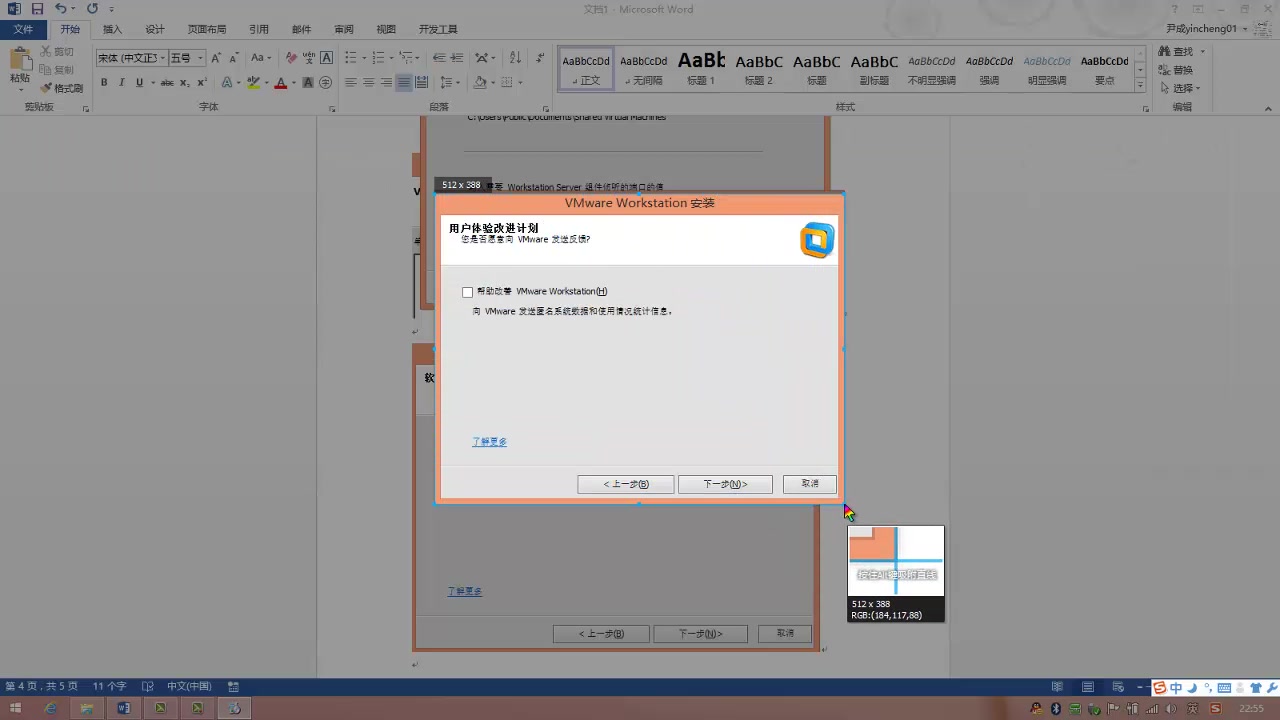The width and height of the screenshot is (1280, 720).
Task: Copy selection using 复制
Action: pos(57,70)
